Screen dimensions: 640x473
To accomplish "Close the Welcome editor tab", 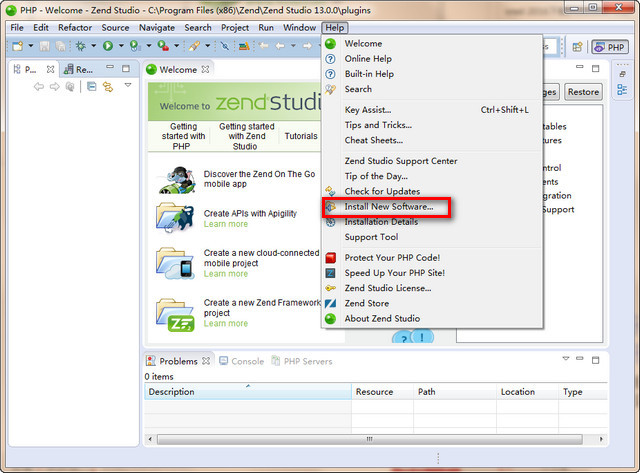I will (205, 69).
